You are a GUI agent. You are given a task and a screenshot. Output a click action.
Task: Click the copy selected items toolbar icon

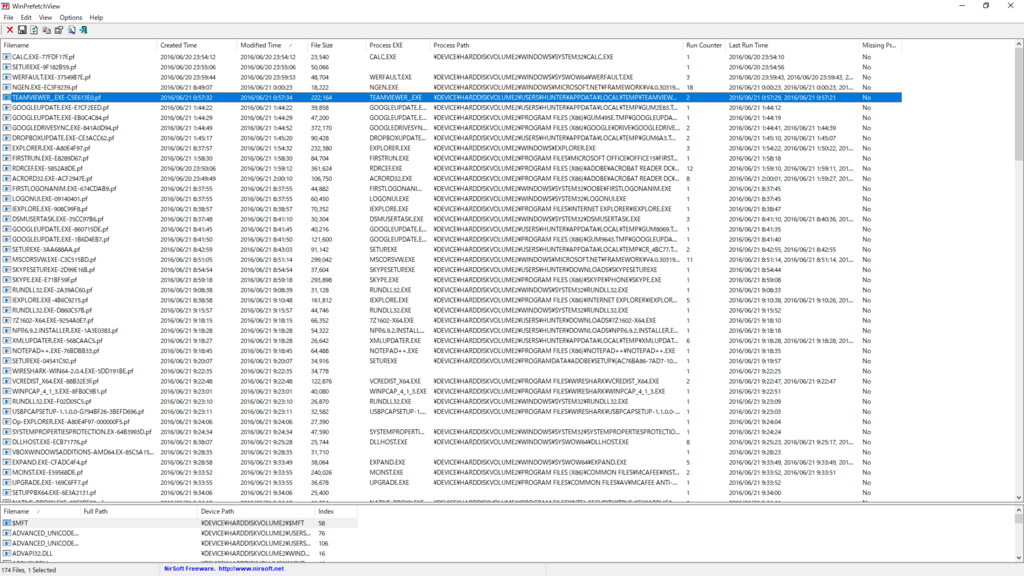click(x=46, y=30)
